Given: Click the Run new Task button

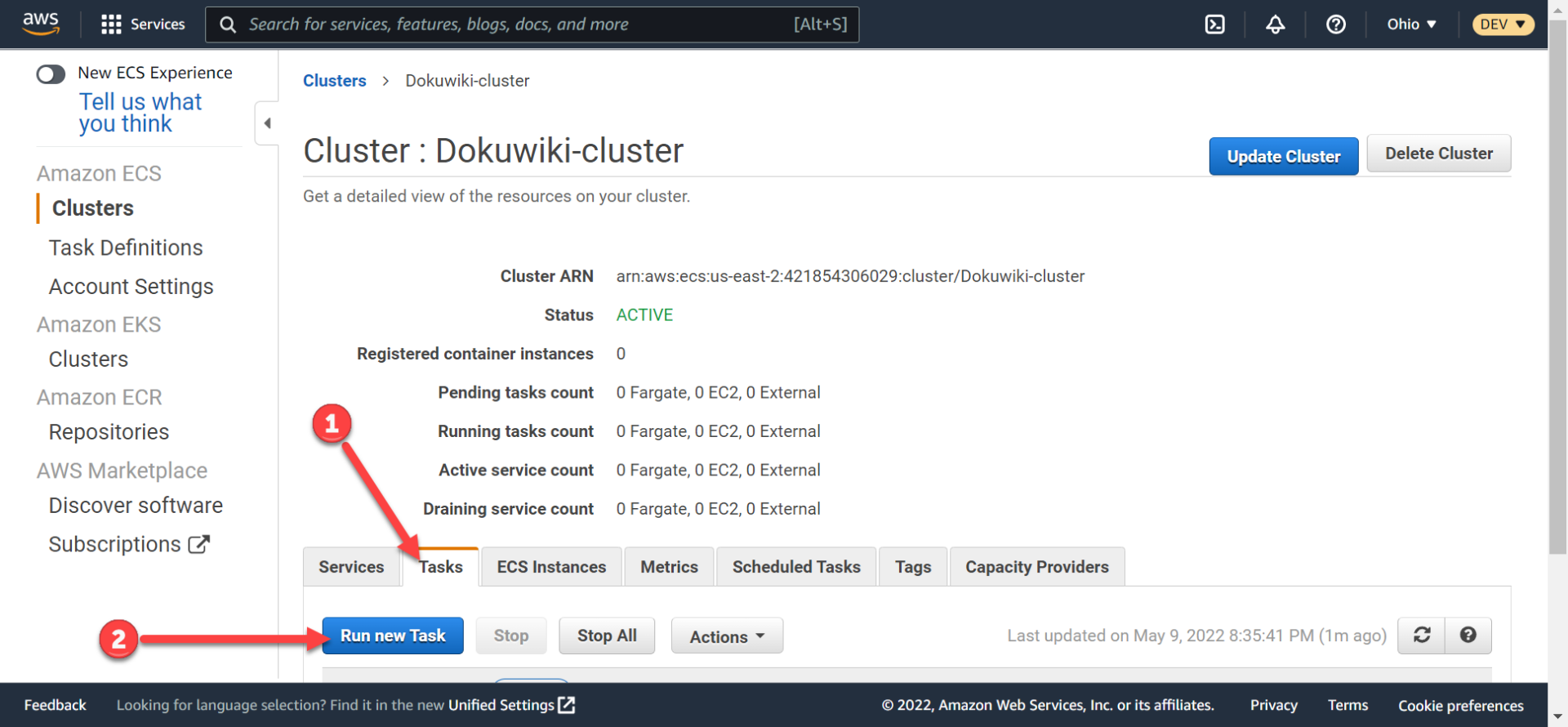Looking at the screenshot, I should tap(393, 636).
